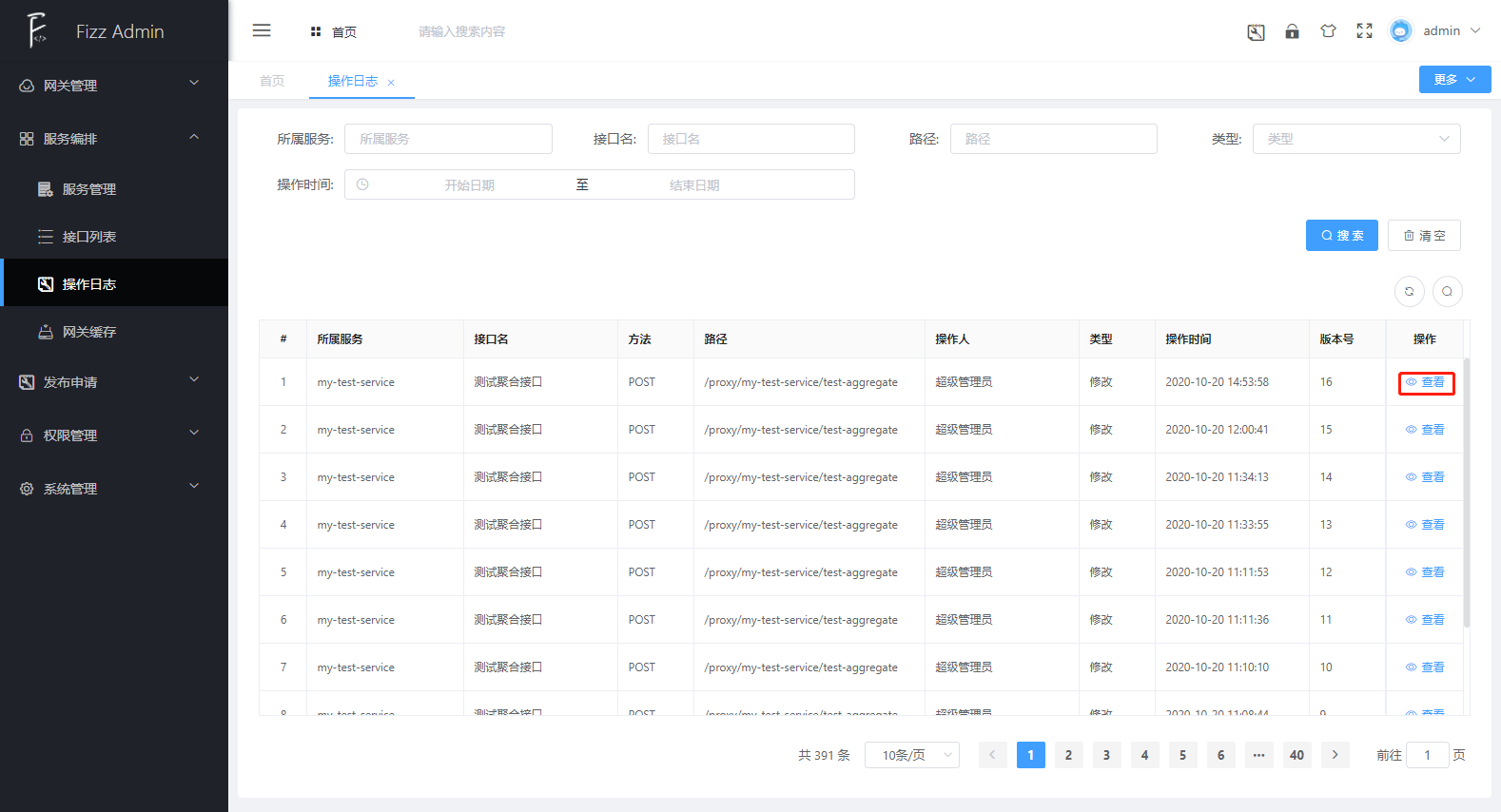View details of row 1 with 查看
The image size is (1501, 812).
tap(1426, 382)
